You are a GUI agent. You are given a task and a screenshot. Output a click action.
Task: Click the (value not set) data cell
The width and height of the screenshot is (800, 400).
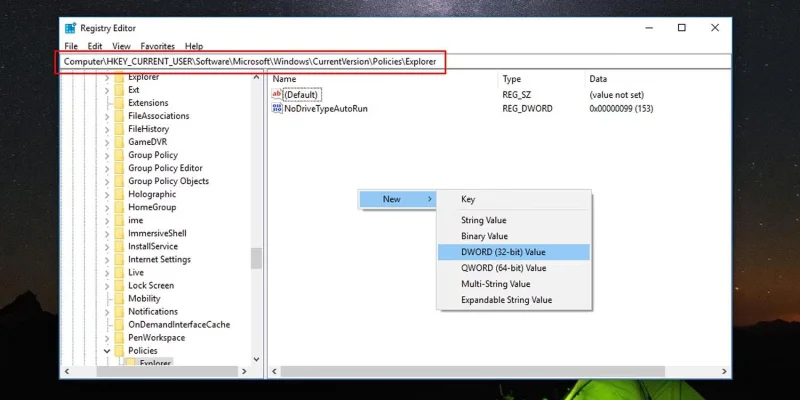[x=617, y=95]
